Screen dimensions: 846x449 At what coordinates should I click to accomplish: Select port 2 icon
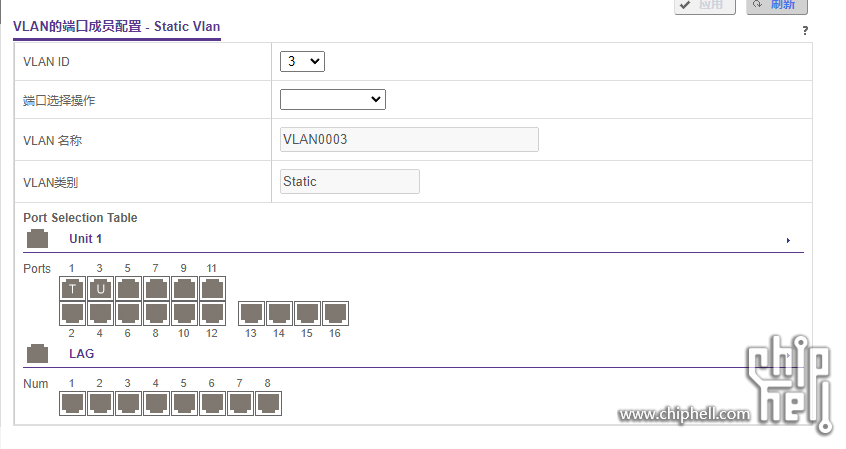coord(72,314)
